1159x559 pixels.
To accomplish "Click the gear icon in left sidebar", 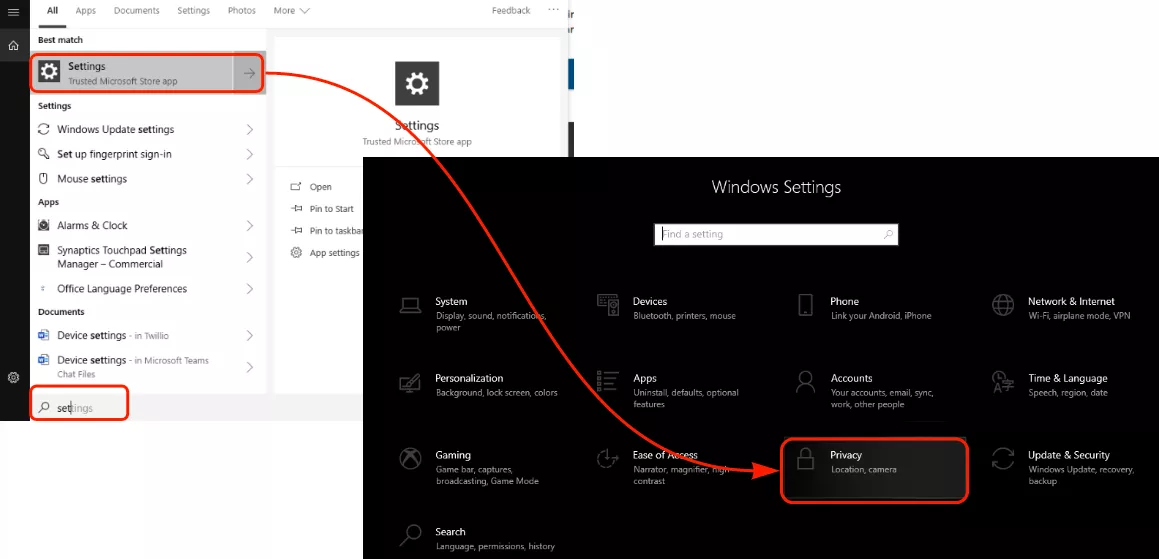I will (x=13, y=378).
